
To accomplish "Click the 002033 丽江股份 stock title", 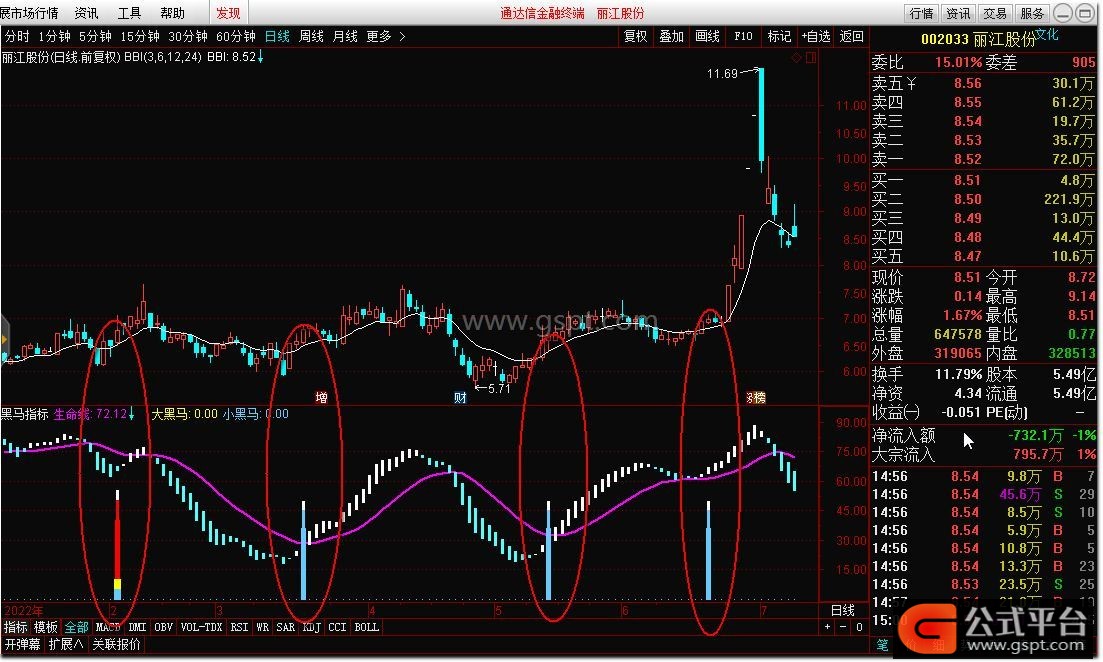I will click(978, 39).
